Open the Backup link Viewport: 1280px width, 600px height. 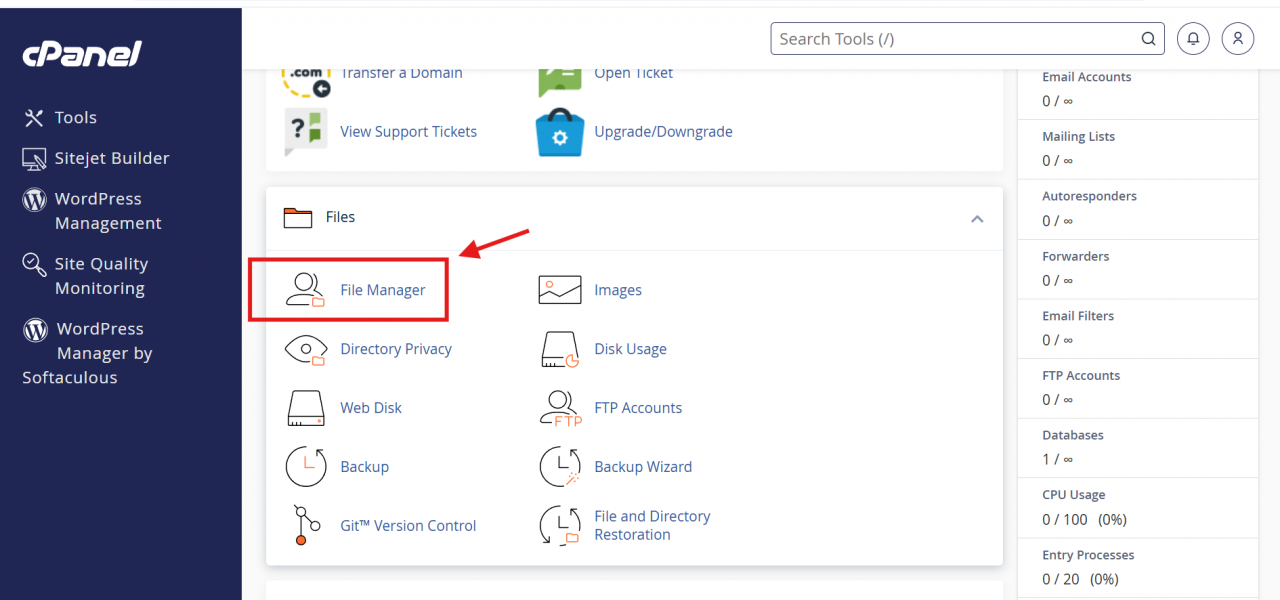[x=364, y=467]
